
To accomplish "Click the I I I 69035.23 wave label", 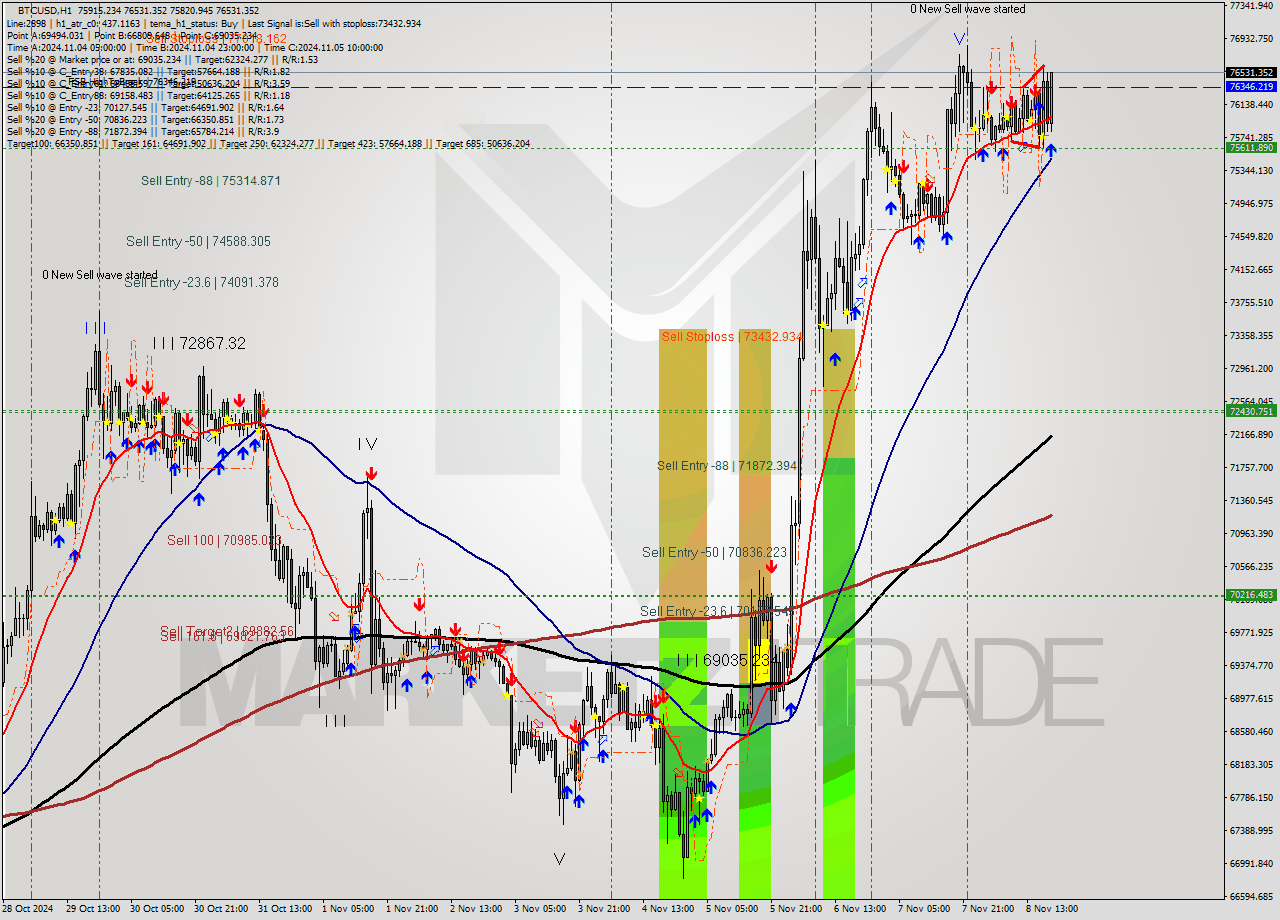I will coord(722,660).
